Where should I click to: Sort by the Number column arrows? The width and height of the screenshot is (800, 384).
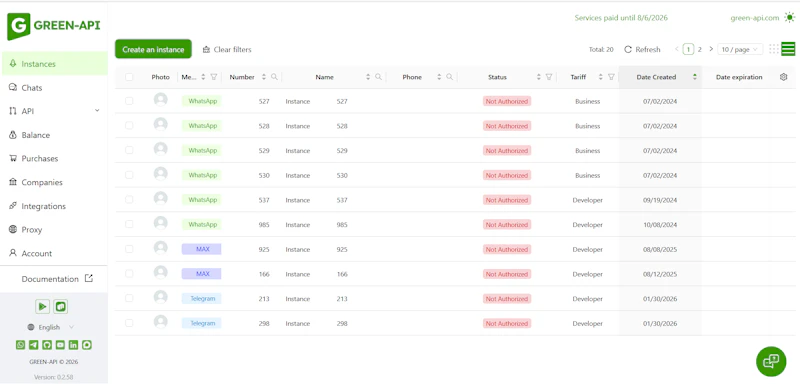click(264, 77)
